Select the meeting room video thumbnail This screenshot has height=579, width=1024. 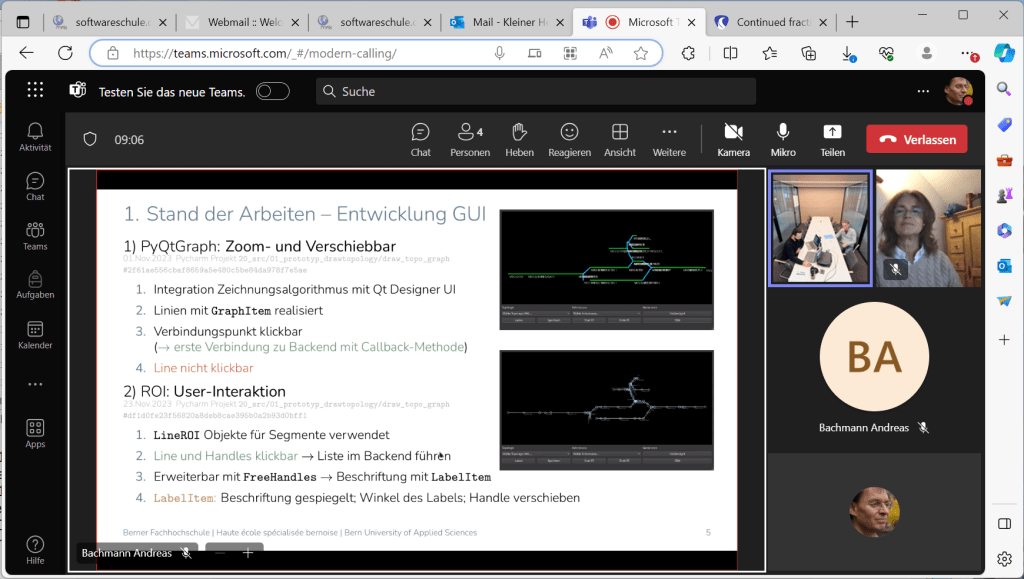(819, 228)
